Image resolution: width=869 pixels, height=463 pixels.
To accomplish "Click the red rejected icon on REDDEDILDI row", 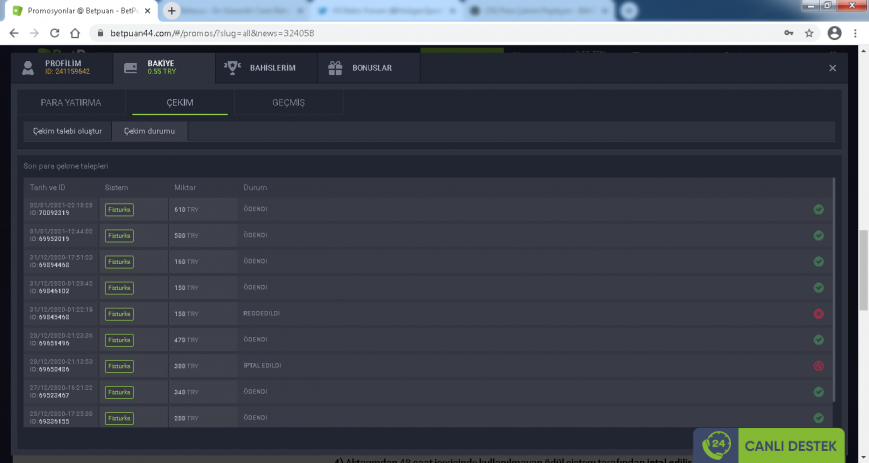I will [819, 314].
